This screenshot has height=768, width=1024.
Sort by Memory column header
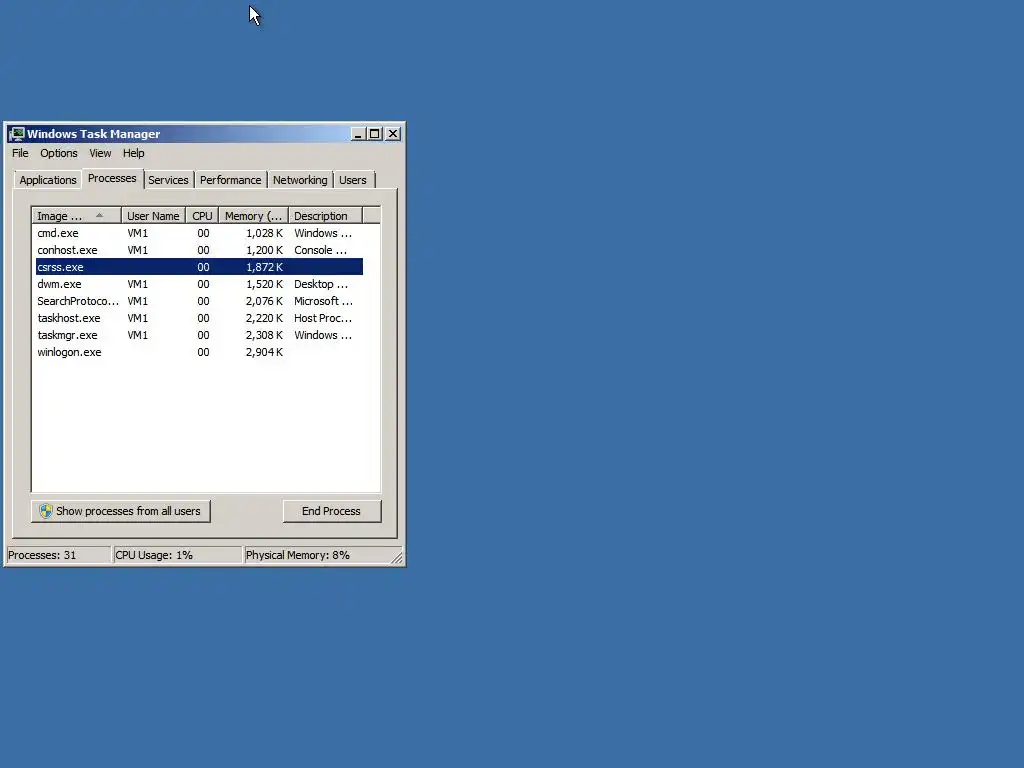click(253, 216)
